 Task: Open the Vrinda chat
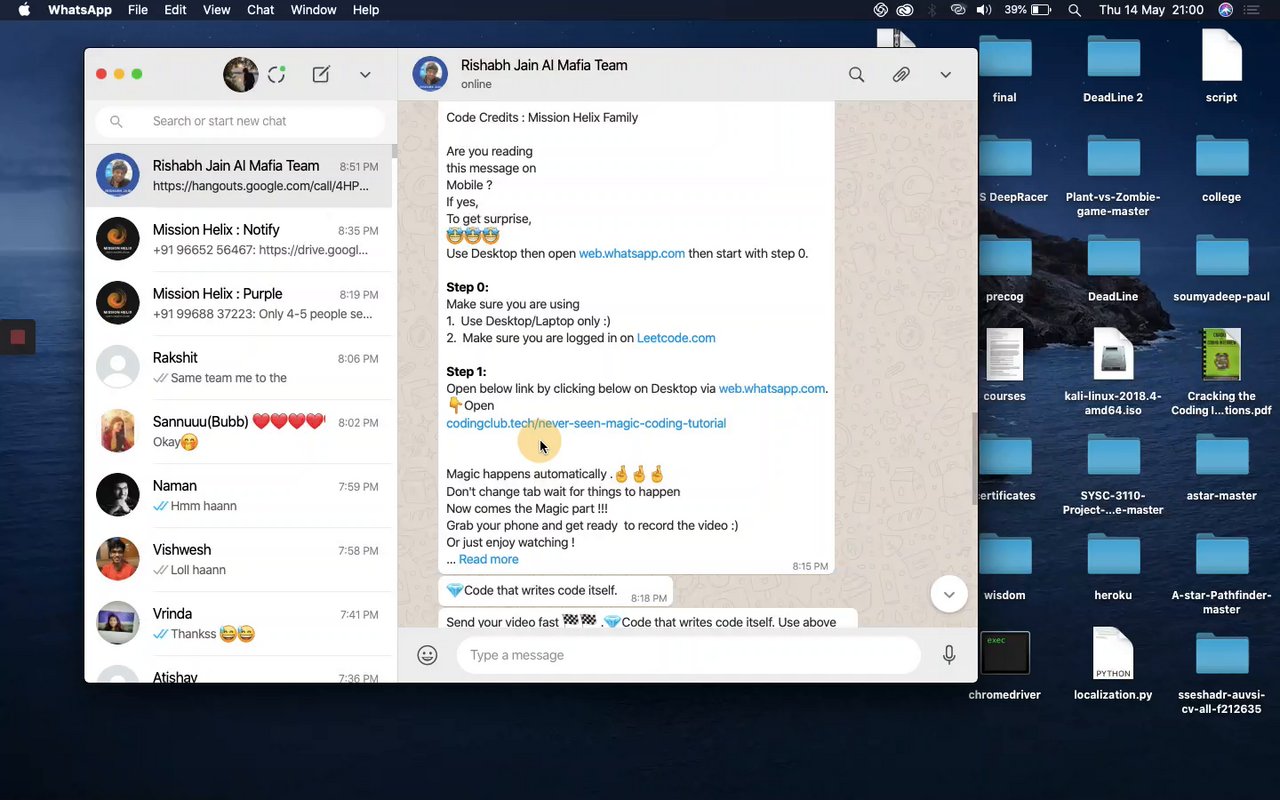click(x=240, y=623)
